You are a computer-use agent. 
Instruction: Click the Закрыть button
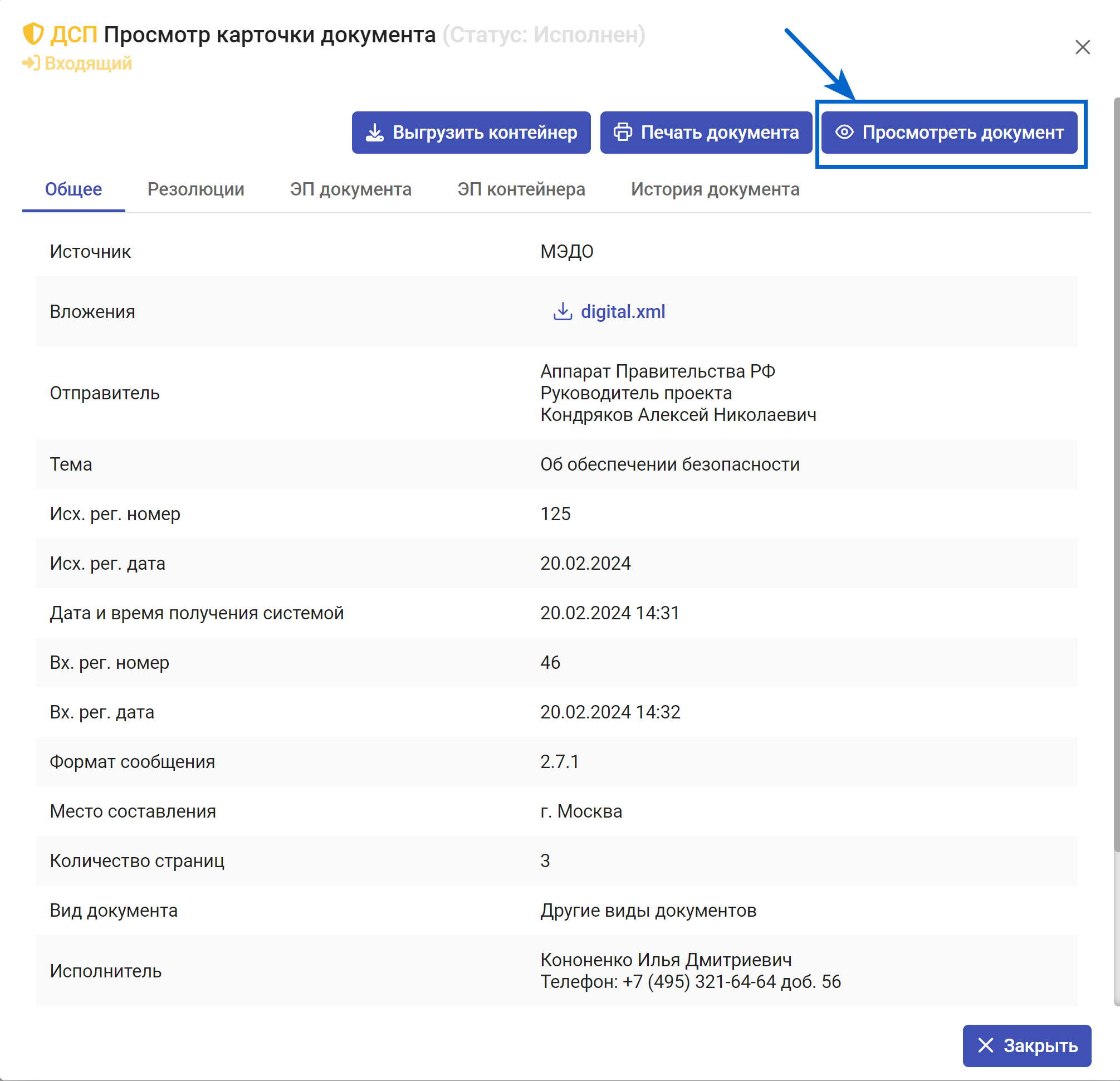[x=1027, y=1045]
